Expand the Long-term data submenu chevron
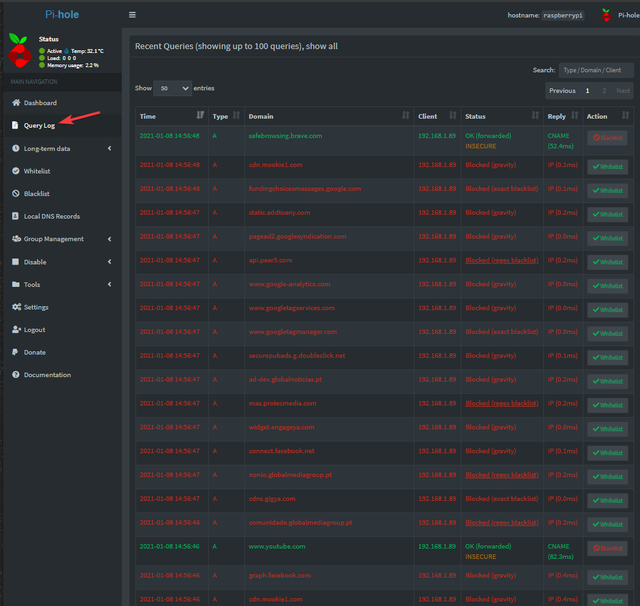Image resolution: width=640 pixels, height=606 pixels. (109, 148)
